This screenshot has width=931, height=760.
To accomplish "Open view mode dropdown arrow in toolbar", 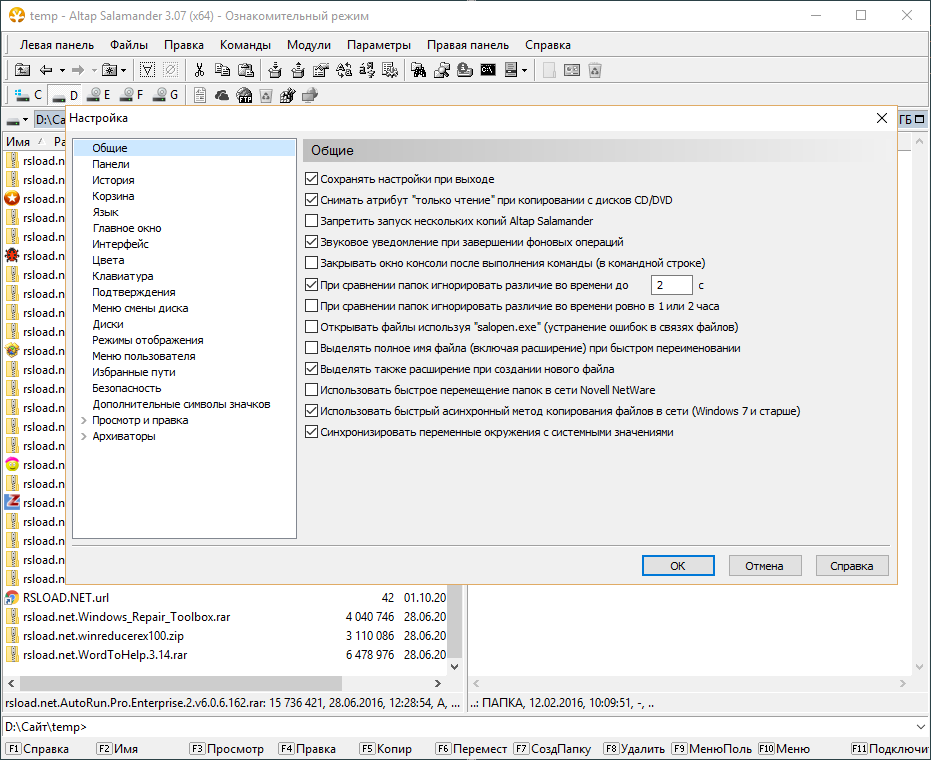I will pyautogui.click(x=524, y=71).
